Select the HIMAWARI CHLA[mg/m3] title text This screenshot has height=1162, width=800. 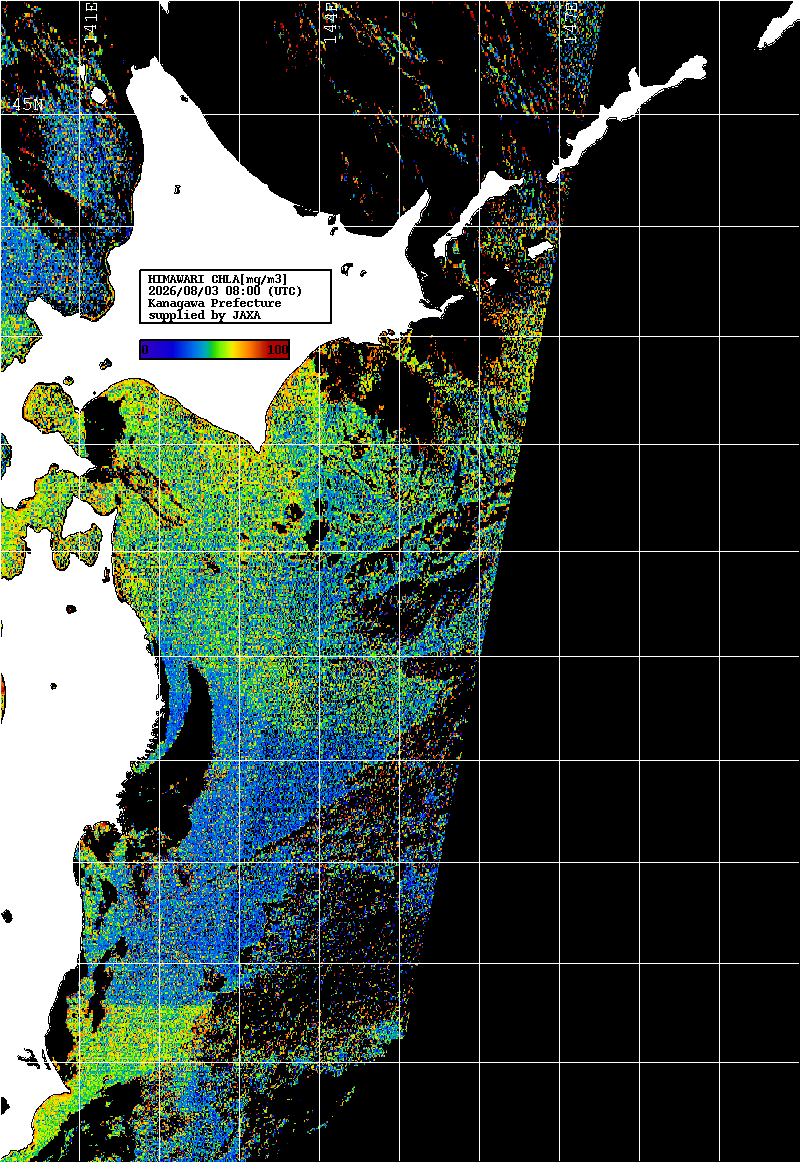tap(218, 279)
